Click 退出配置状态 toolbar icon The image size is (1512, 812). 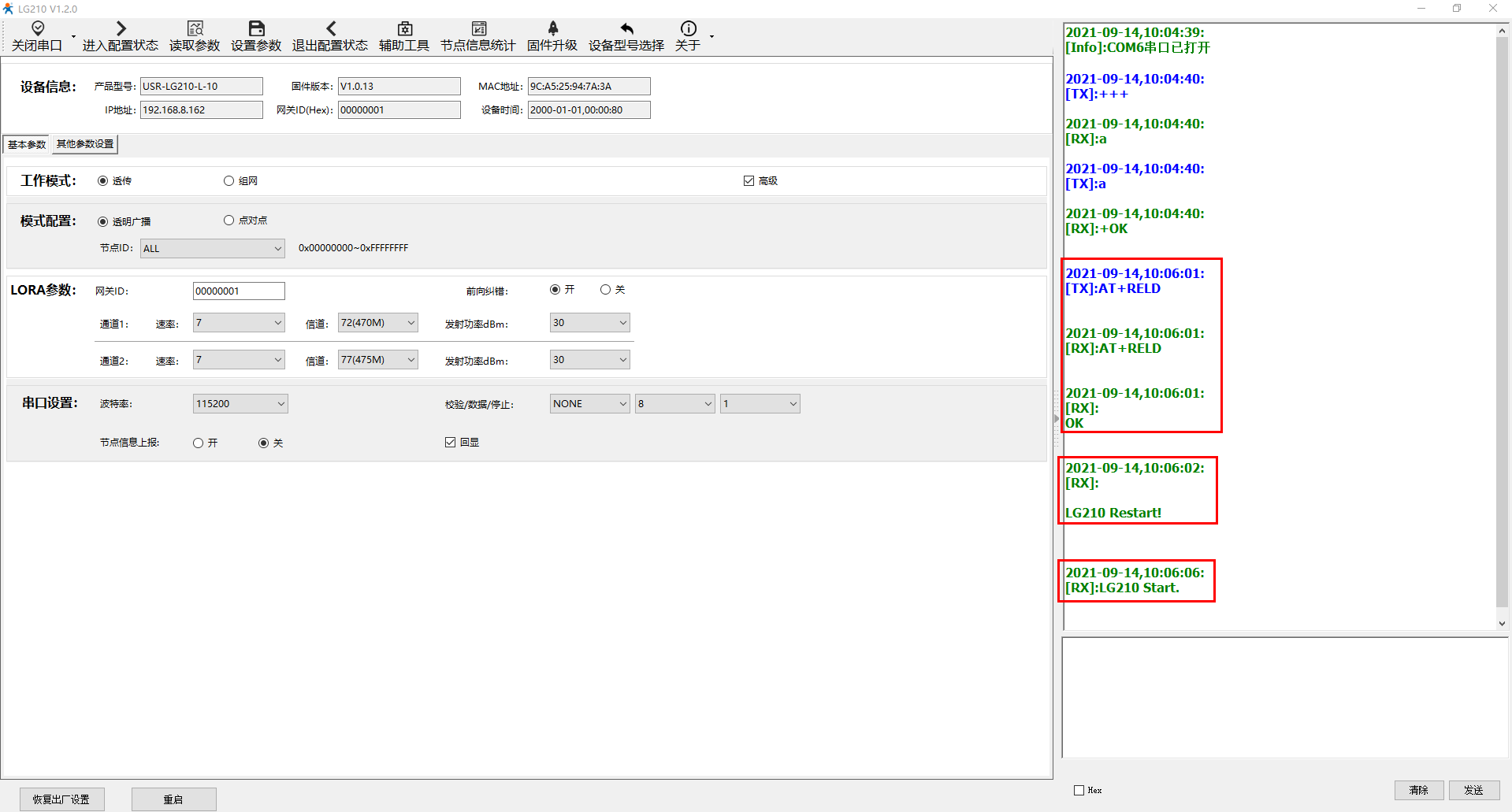point(330,29)
